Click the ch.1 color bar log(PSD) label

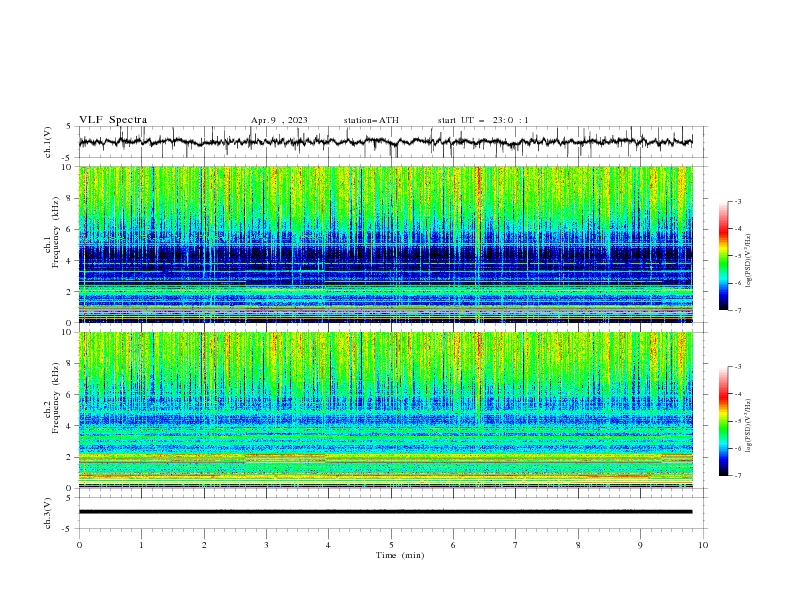click(749, 261)
